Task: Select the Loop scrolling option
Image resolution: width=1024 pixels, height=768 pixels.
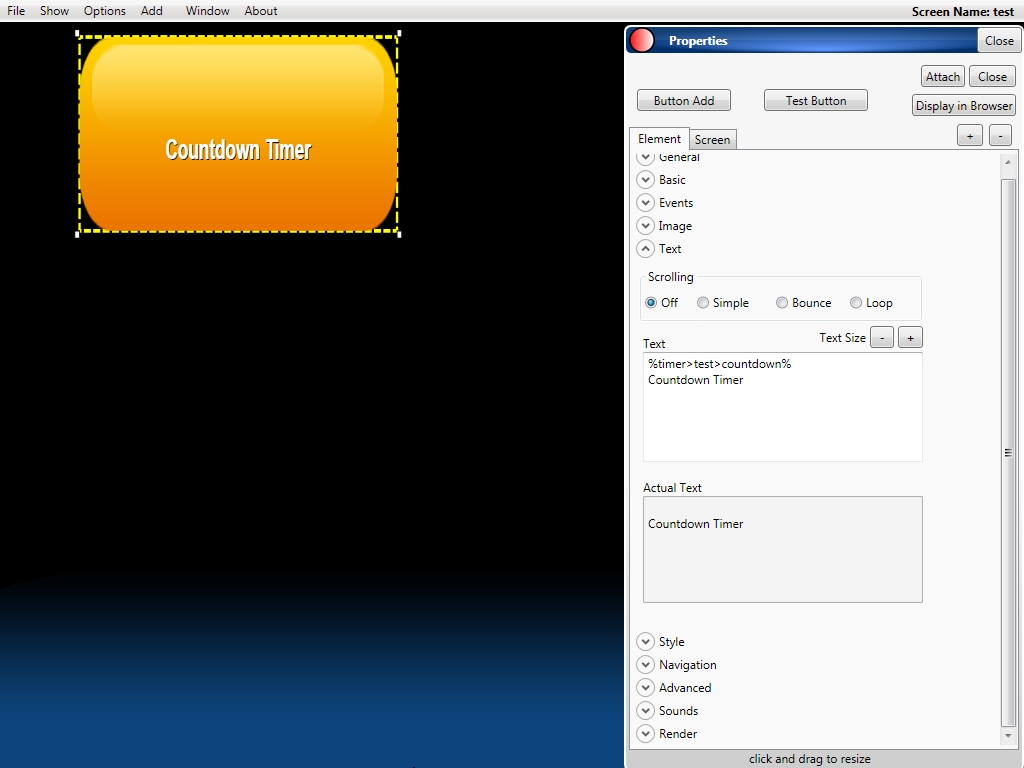Action: coord(856,303)
